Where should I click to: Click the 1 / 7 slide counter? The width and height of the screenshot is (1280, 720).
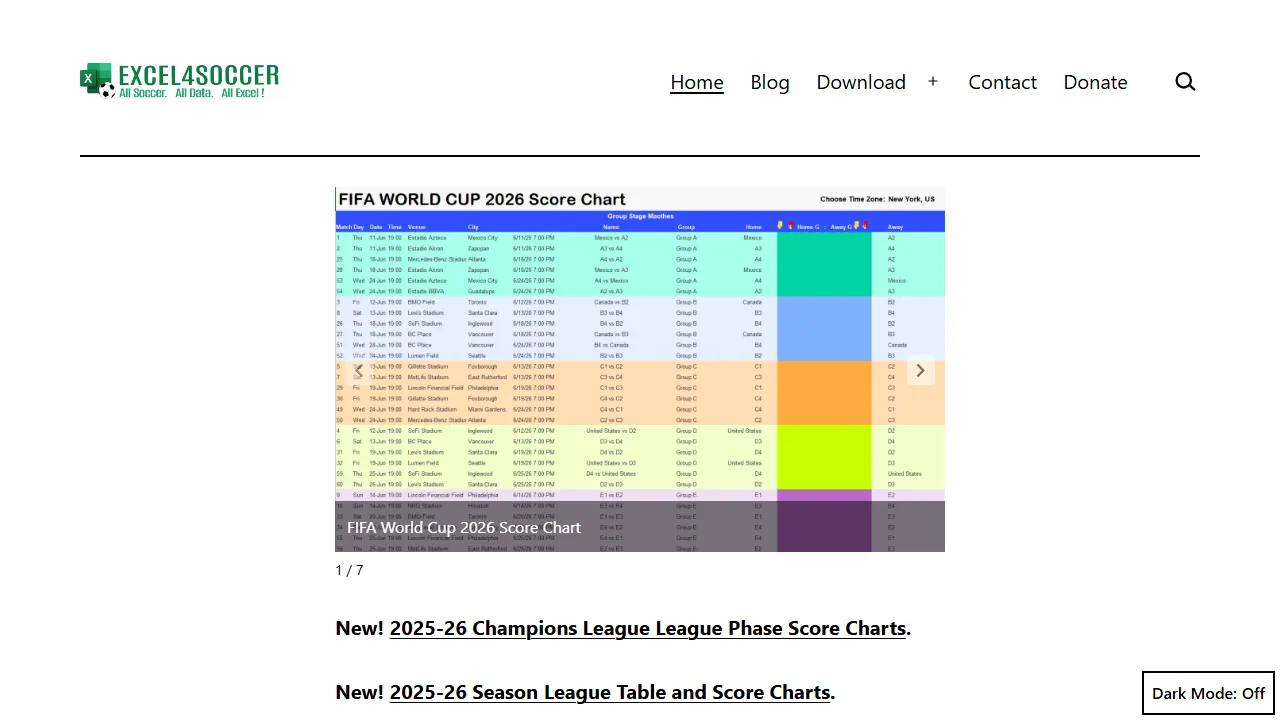coord(349,570)
